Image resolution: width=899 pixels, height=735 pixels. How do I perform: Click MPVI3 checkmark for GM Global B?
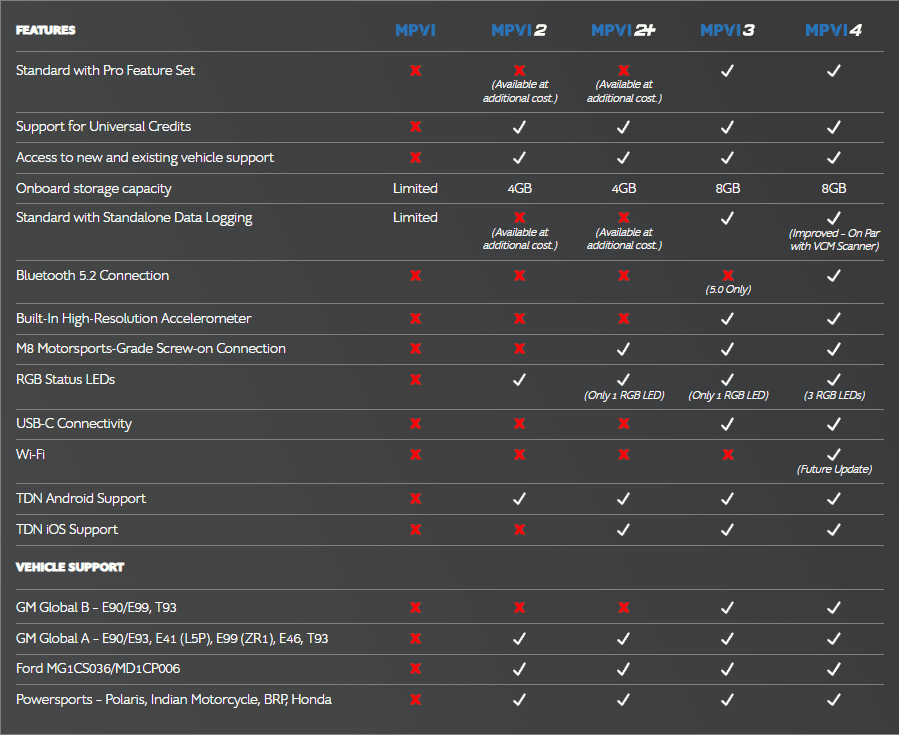(728, 608)
